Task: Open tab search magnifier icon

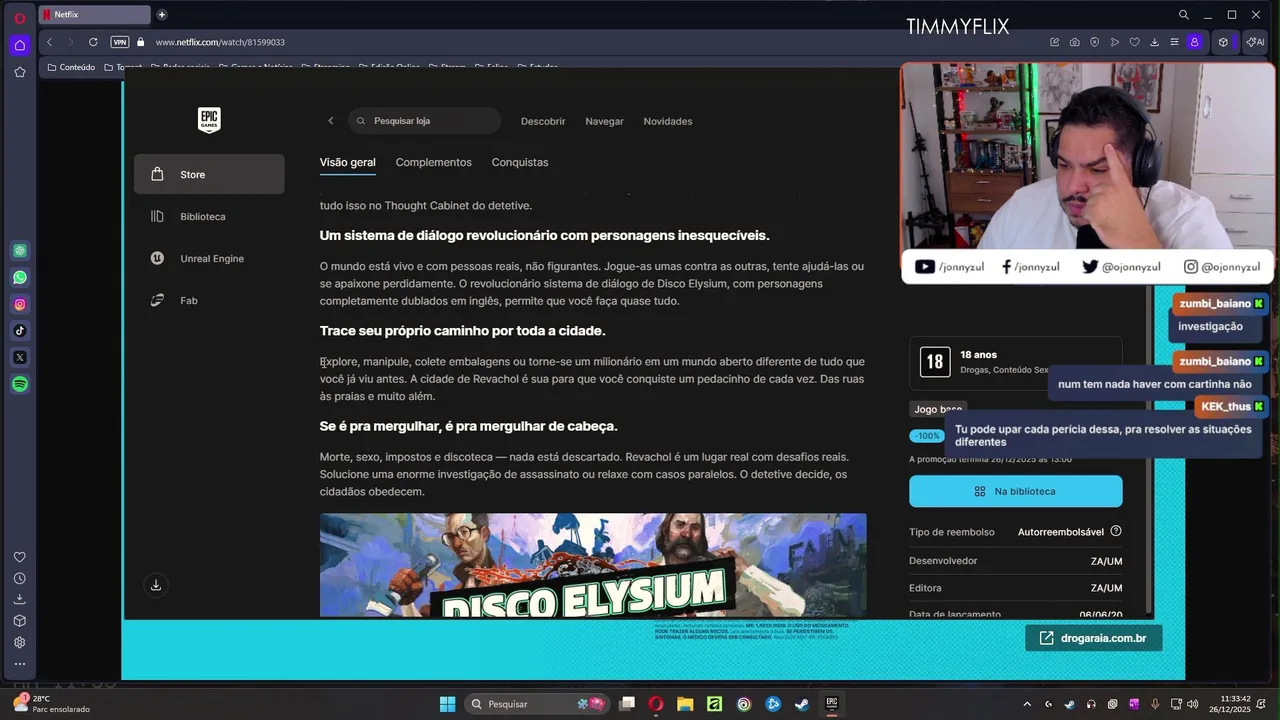Action: 1184,14
